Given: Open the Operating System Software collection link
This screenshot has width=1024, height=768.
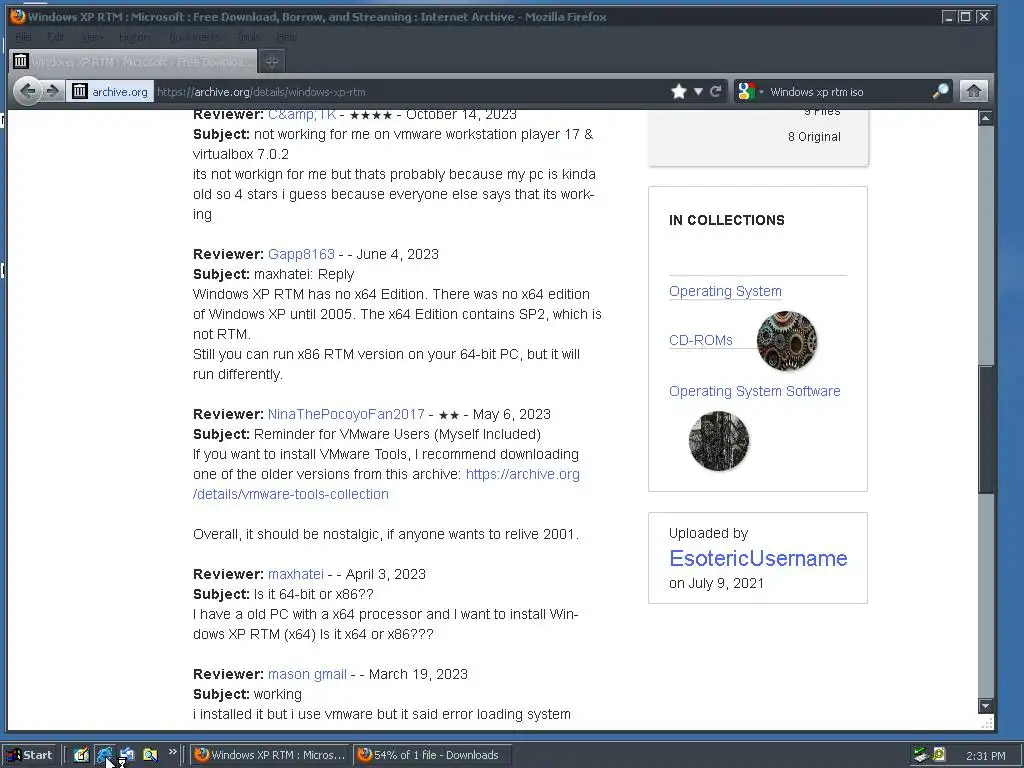Looking at the screenshot, I should click(x=754, y=391).
